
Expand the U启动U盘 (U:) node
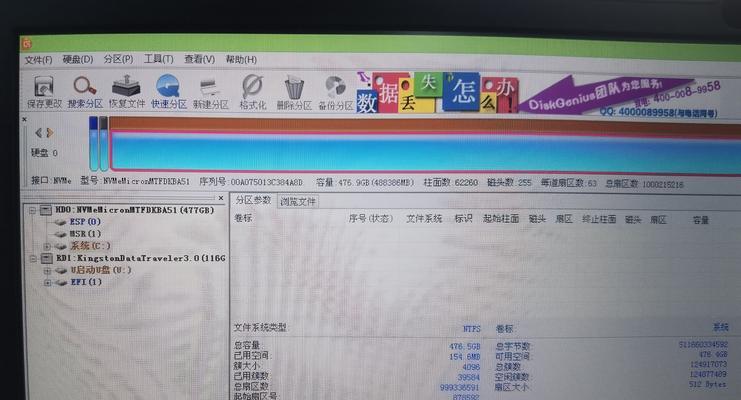[47, 271]
